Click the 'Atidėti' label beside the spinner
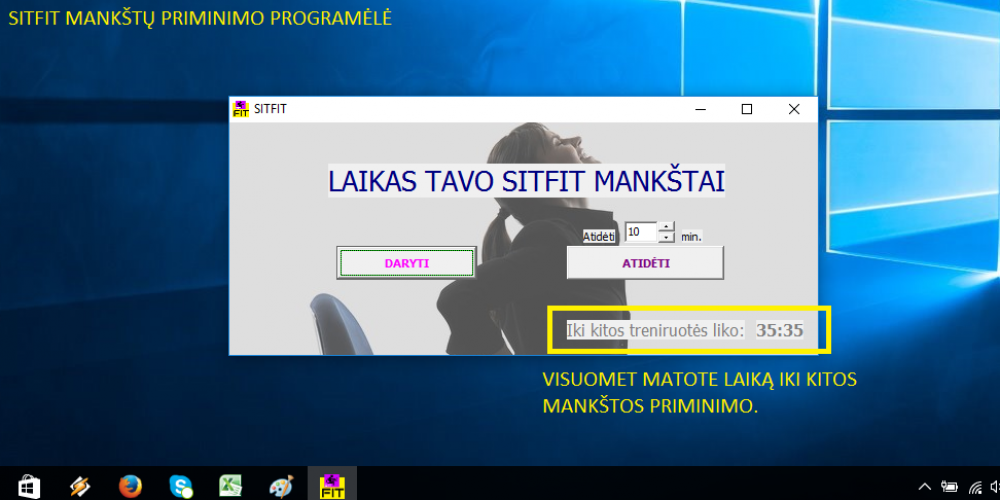The height and width of the screenshot is (500, 1000). 599,237
